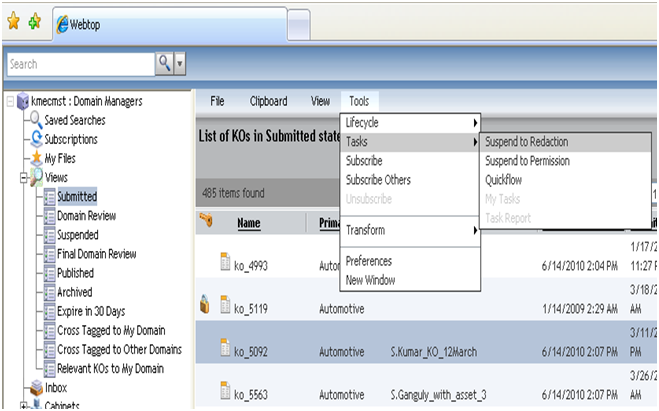659x411 pixels.
Task: Select the Suspended view
Action: (x=78, y=235)
